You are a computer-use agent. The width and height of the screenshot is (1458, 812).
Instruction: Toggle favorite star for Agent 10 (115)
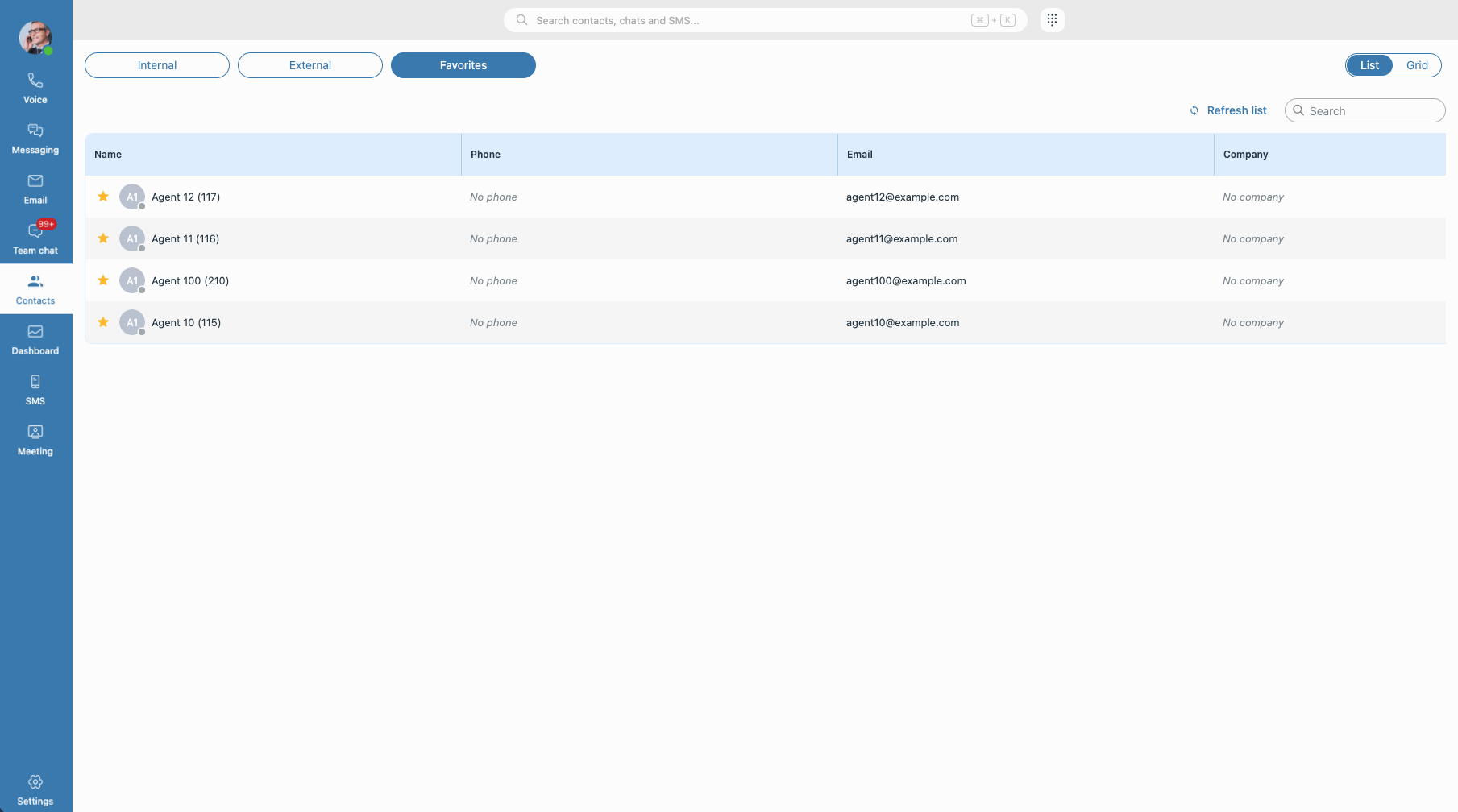coord(103,322)
